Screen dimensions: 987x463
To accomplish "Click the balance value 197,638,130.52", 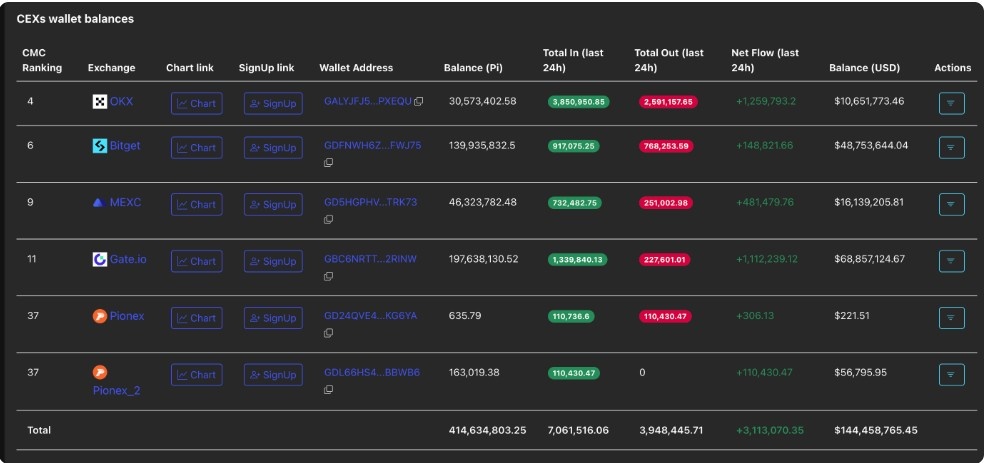I will (x=483, y=259).
